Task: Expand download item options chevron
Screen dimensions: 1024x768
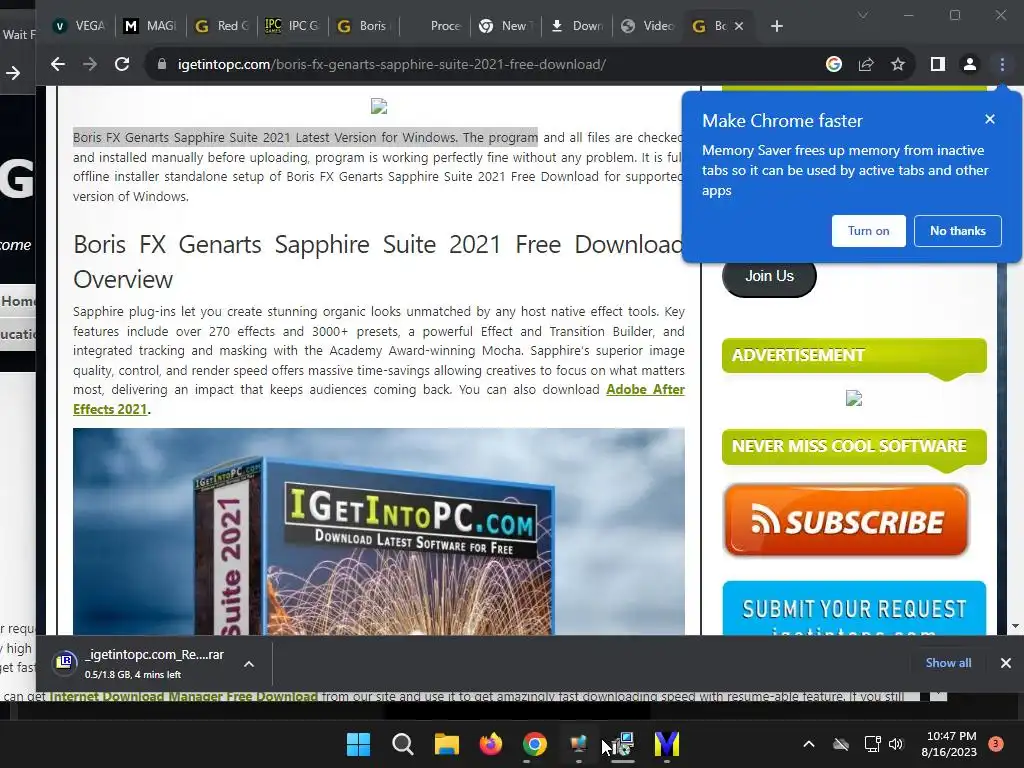Action: click(x=249, y=664)
